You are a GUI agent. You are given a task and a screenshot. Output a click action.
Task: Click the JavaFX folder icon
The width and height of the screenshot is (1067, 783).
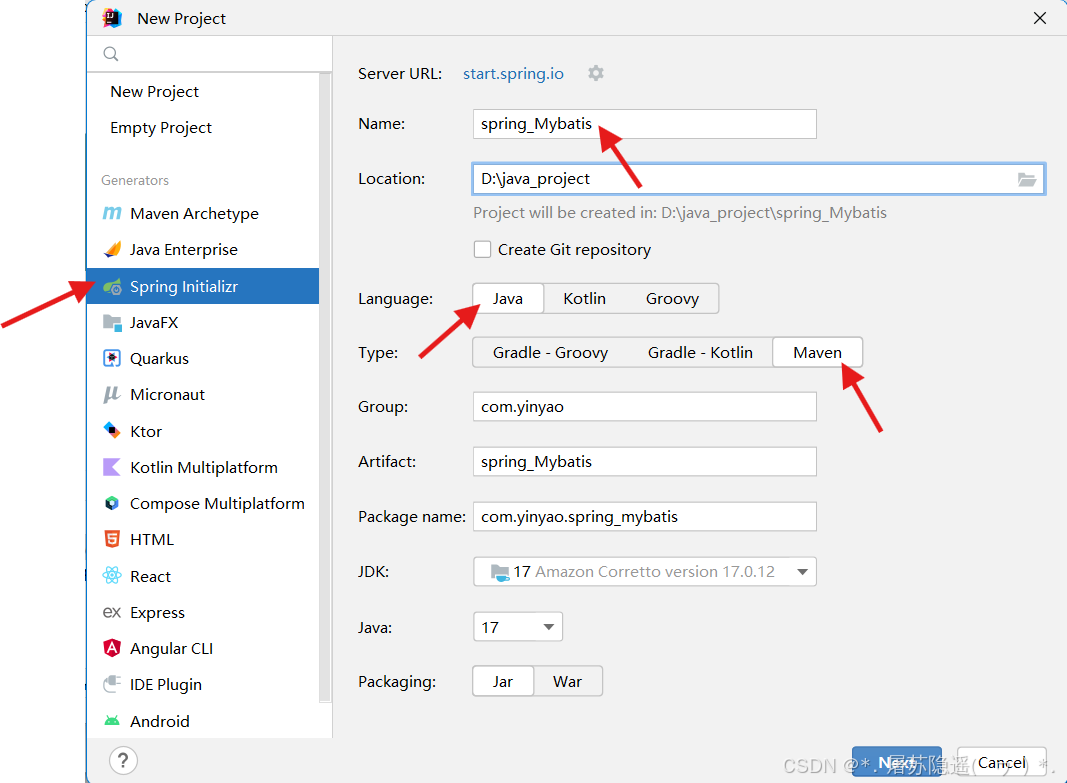click(x=112, y=322)
